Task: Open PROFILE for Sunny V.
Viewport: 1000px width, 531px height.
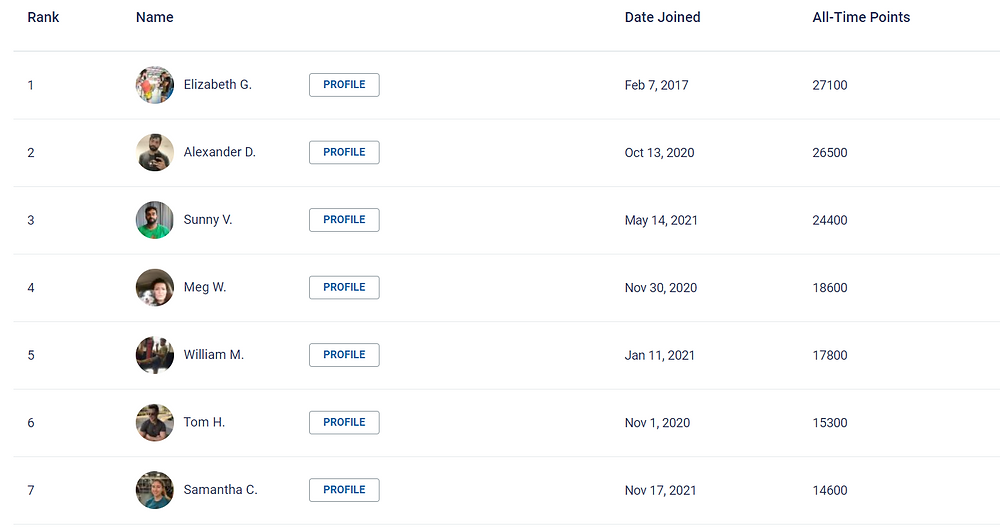Action: [x=344, y=220]
